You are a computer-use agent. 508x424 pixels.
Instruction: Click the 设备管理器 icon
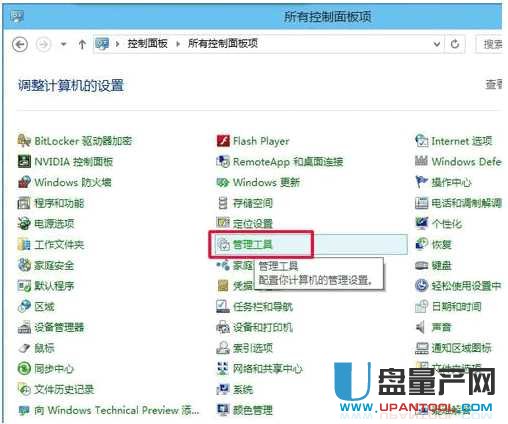pyautogui.click(x=24, y=327)
